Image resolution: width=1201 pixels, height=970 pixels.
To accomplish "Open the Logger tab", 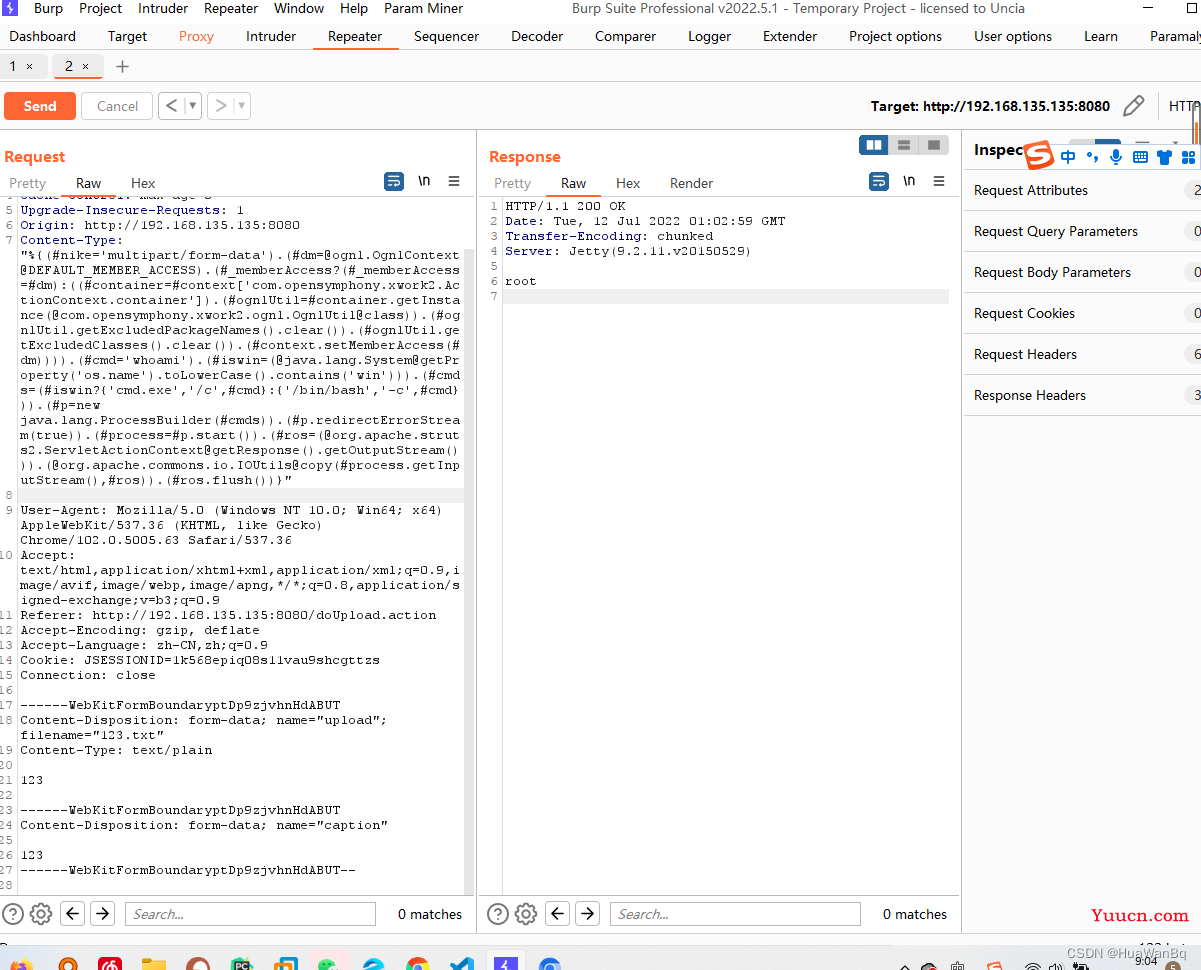I will coord(709,36).
